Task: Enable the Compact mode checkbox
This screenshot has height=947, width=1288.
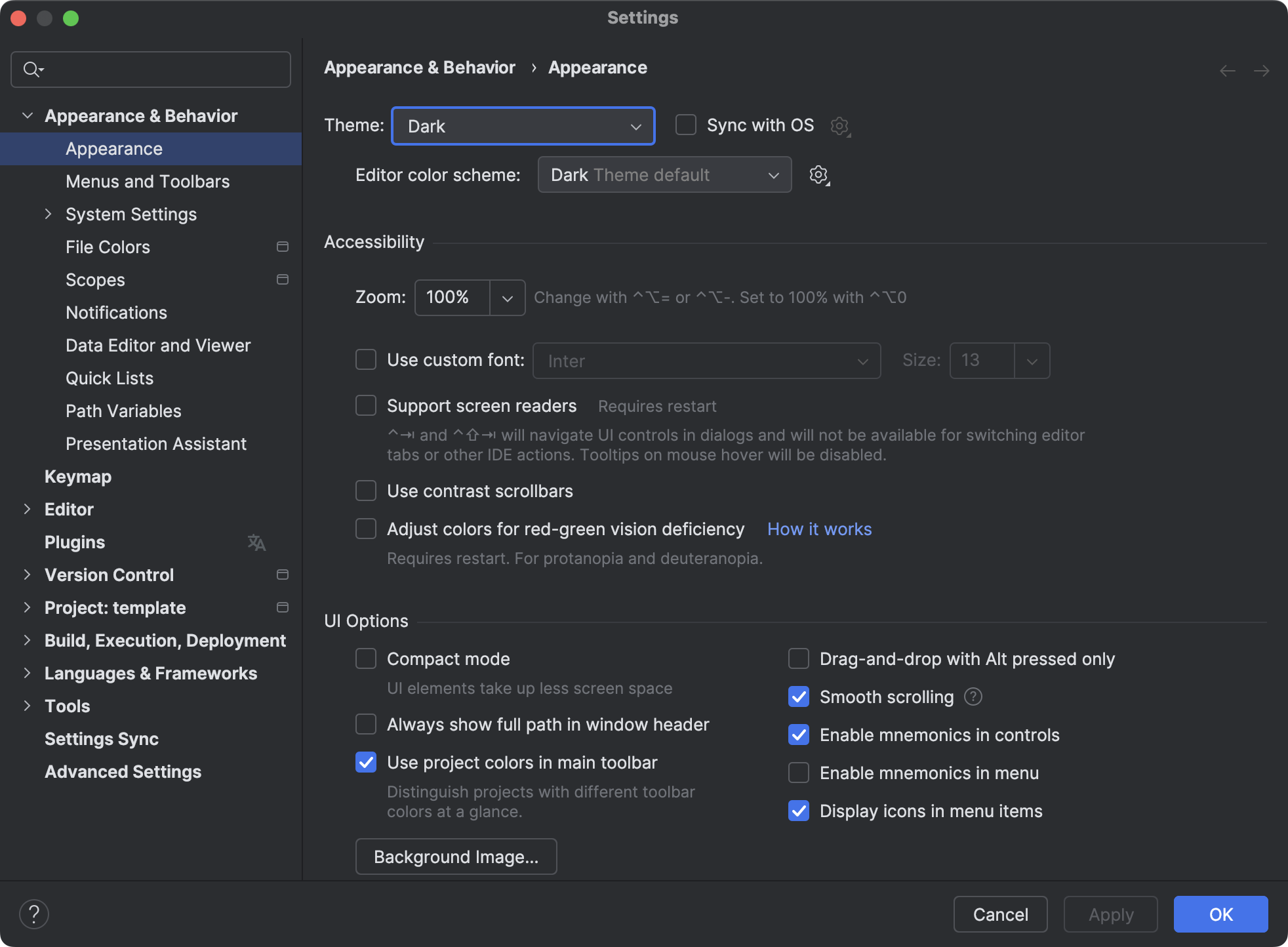Action: click(366, 658)
